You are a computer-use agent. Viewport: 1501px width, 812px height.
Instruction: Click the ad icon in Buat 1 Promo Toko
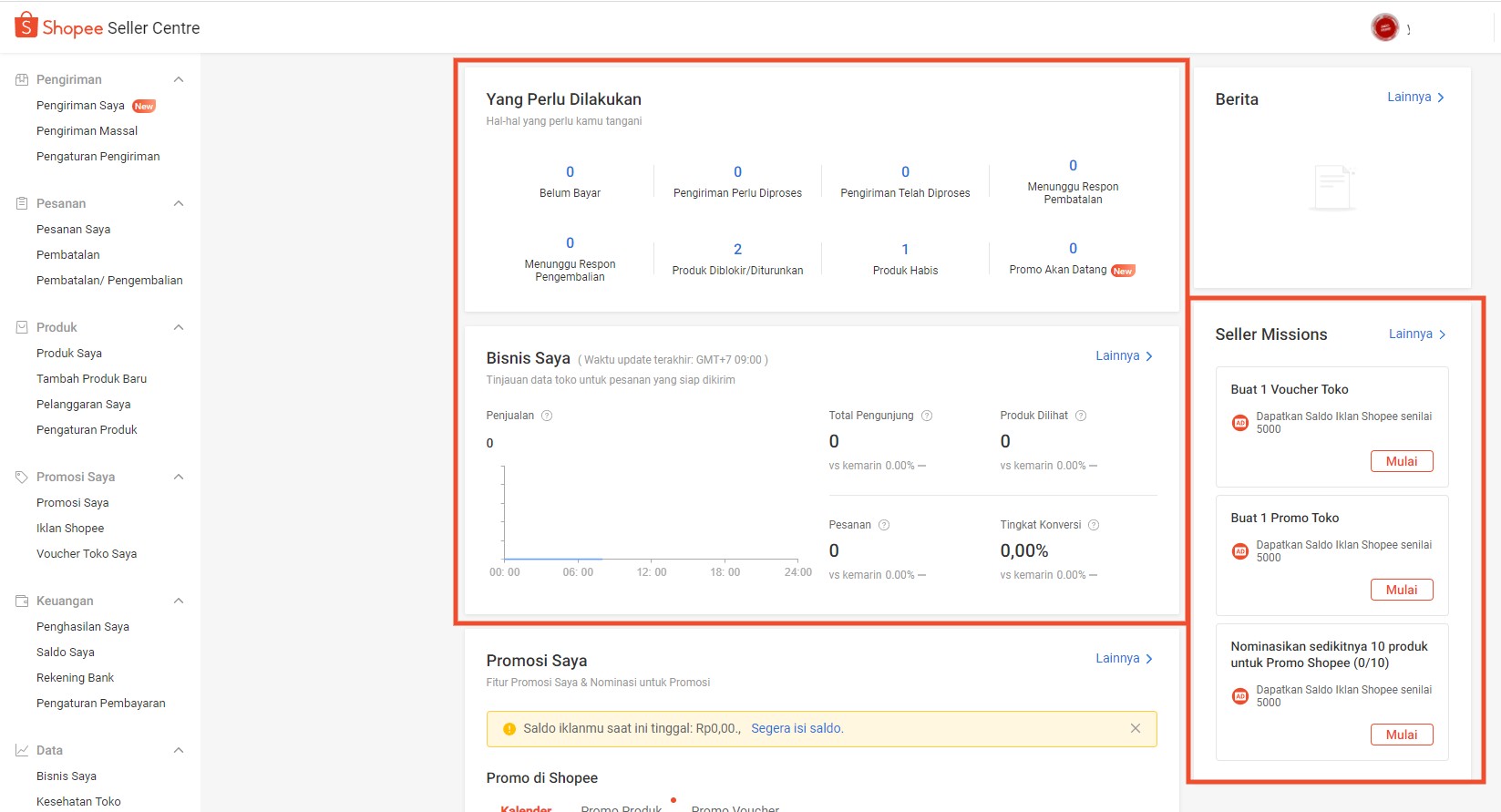(x=1240, y=551)
